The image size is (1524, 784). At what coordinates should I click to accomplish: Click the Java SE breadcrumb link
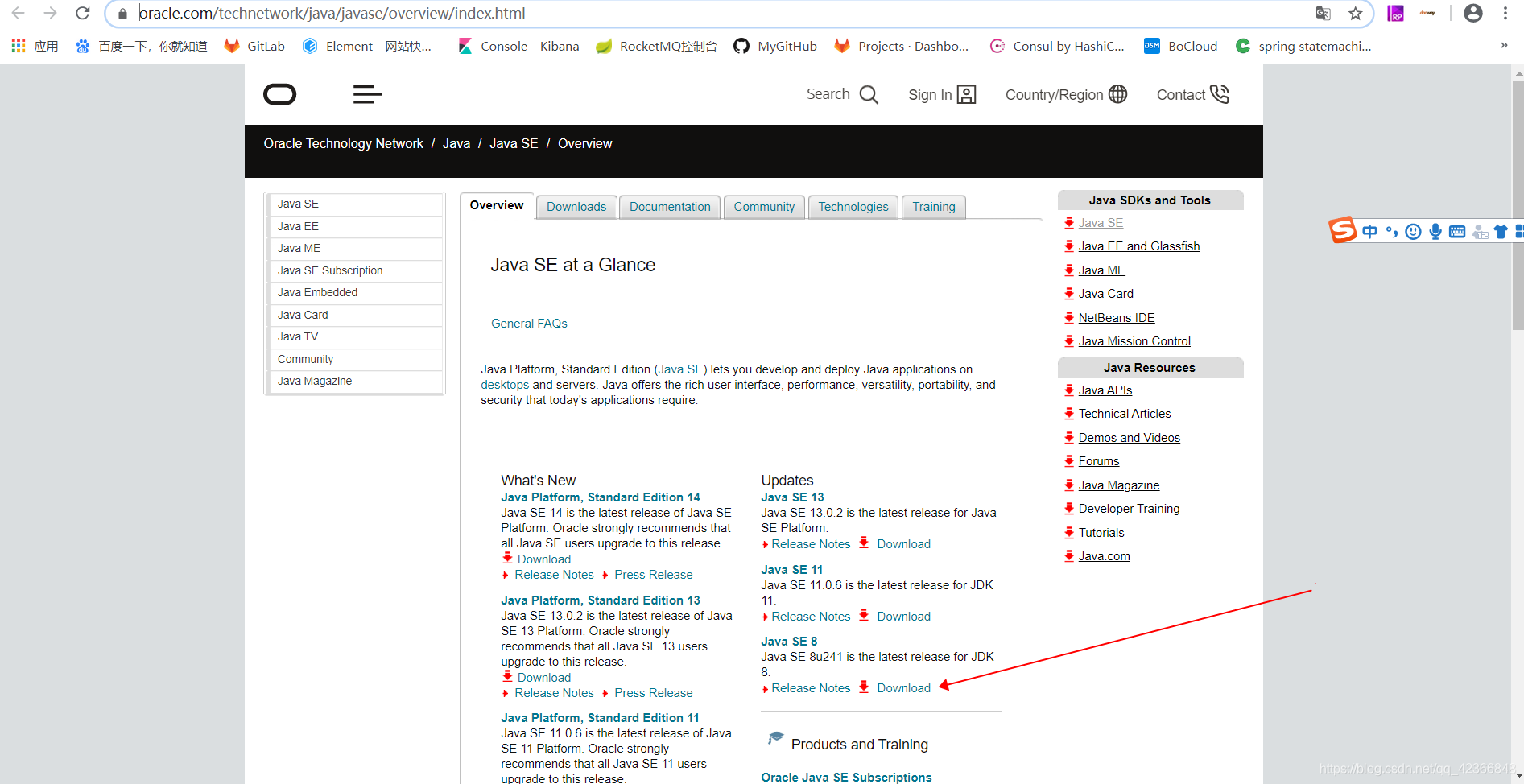coord(514,143)
